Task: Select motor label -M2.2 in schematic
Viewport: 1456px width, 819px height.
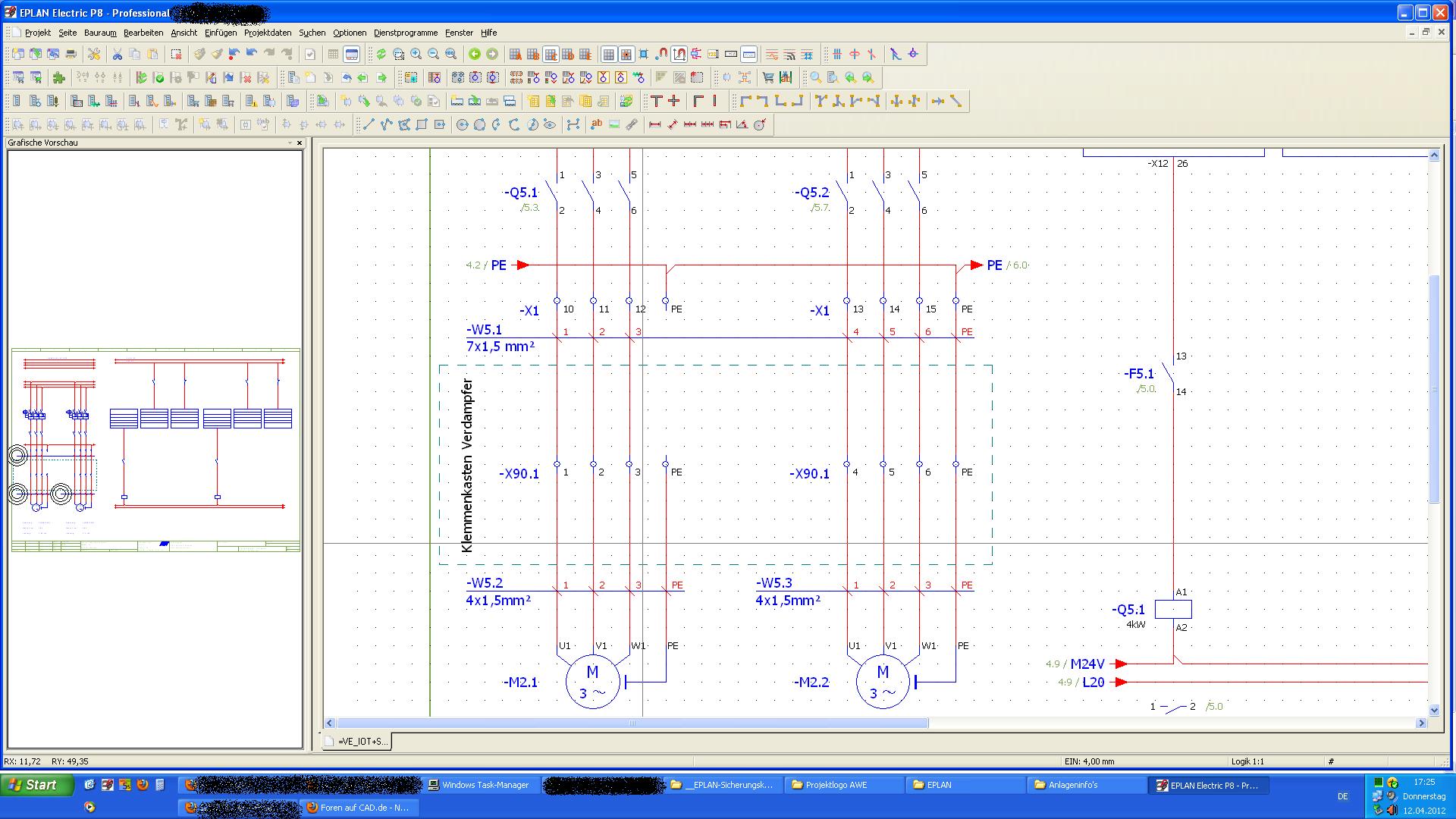Action: 811,682
